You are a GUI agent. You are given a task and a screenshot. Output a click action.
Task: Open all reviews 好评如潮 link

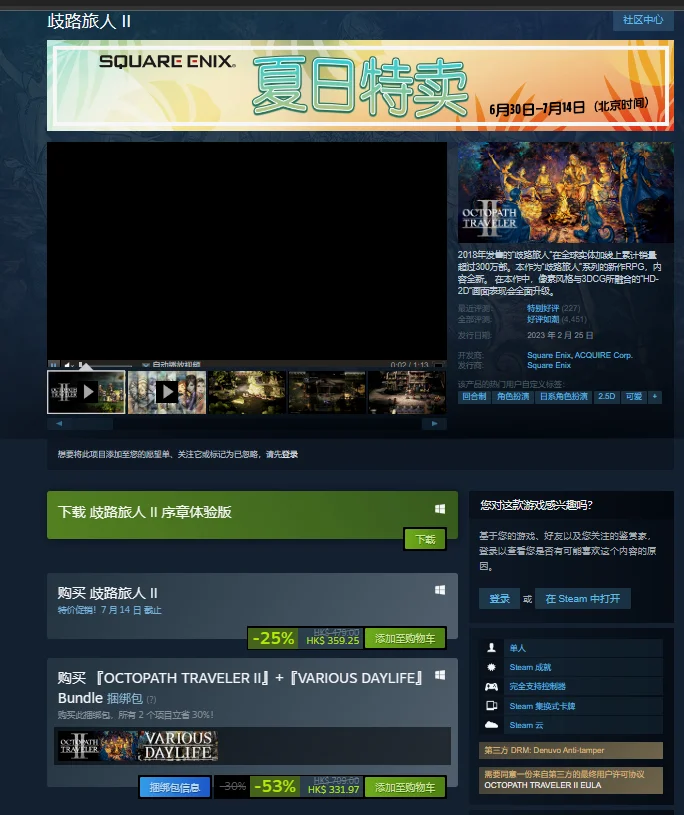click(x=543, y=319)
